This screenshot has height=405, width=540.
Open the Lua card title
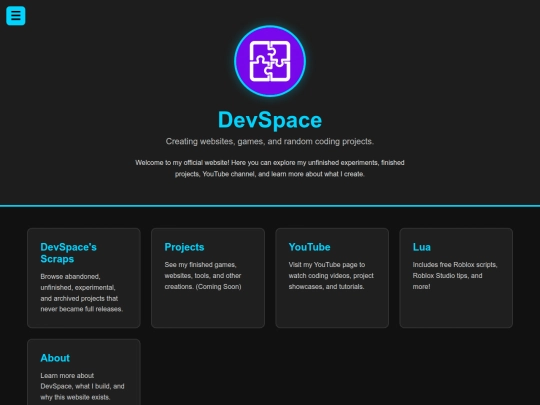(x=422, y=247)
